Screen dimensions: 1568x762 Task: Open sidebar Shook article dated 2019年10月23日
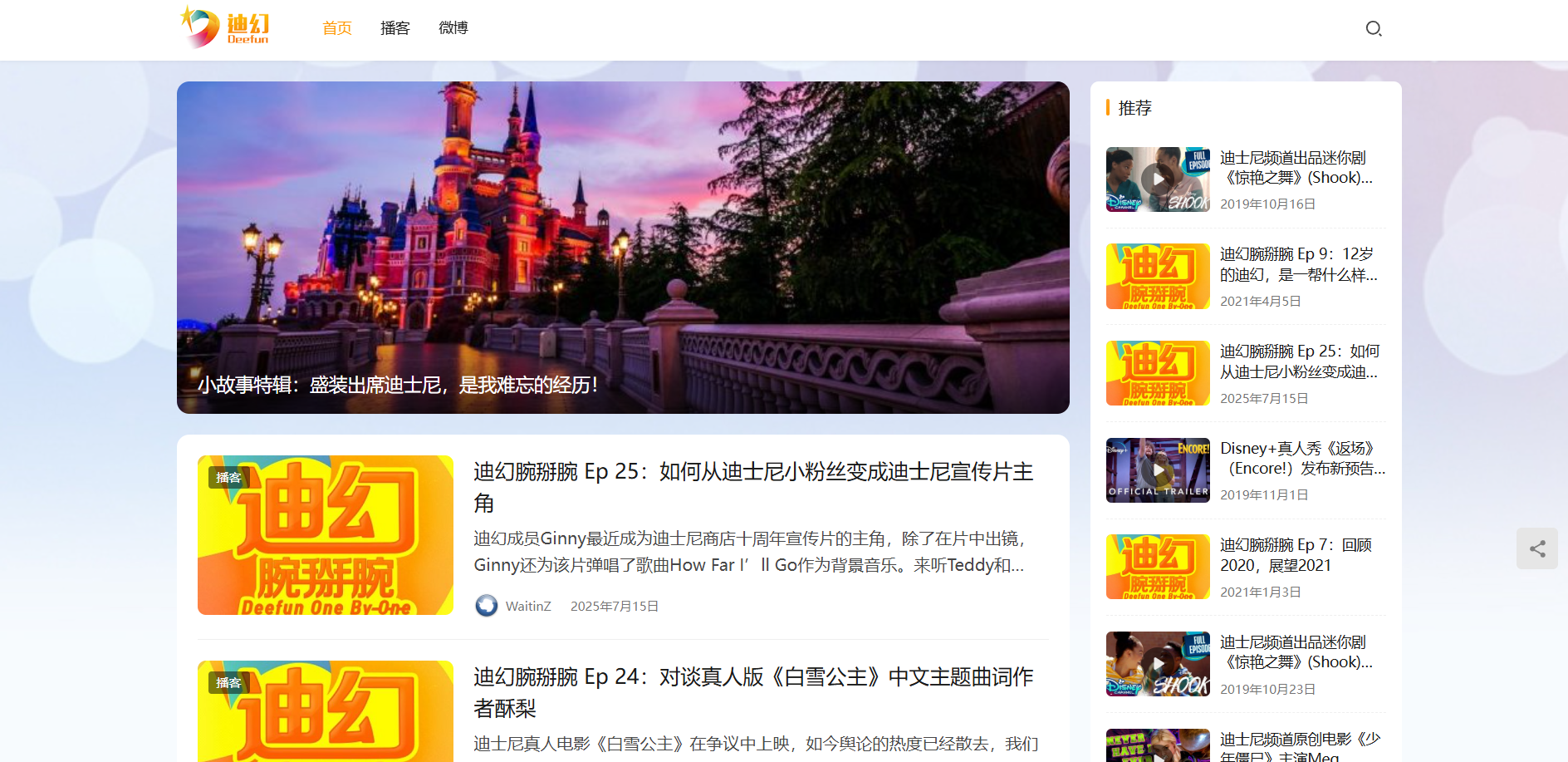[x=1296, y=651]
